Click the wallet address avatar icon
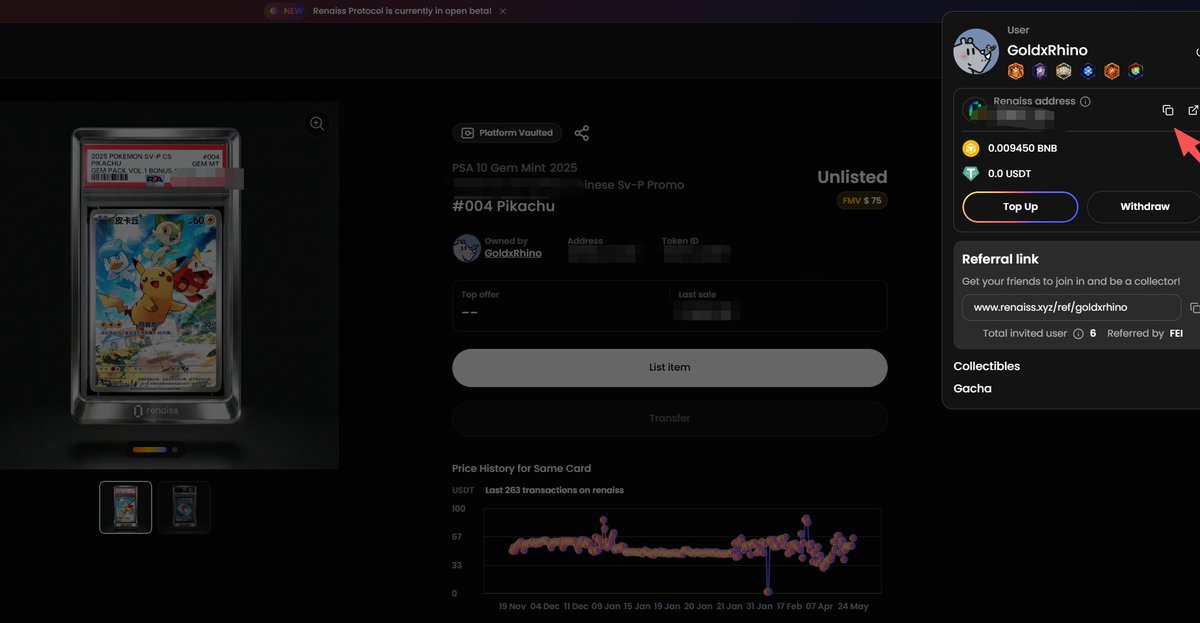 [x=977, y=110]
